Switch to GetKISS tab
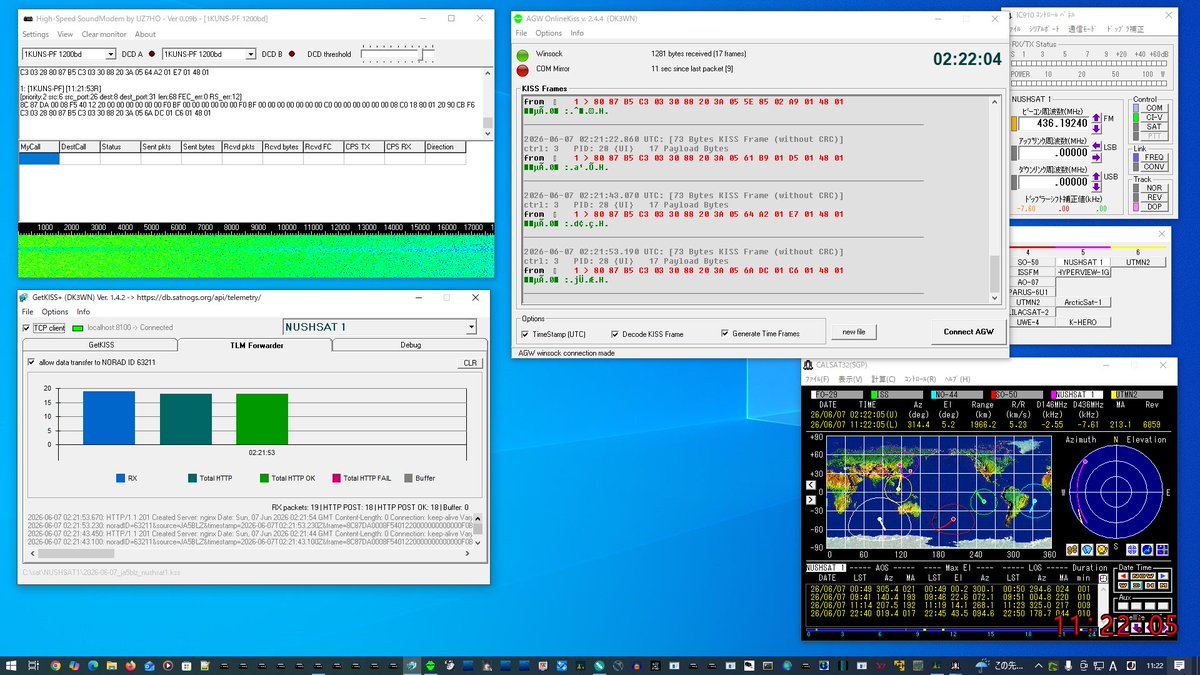 click(x=100, y=345)
